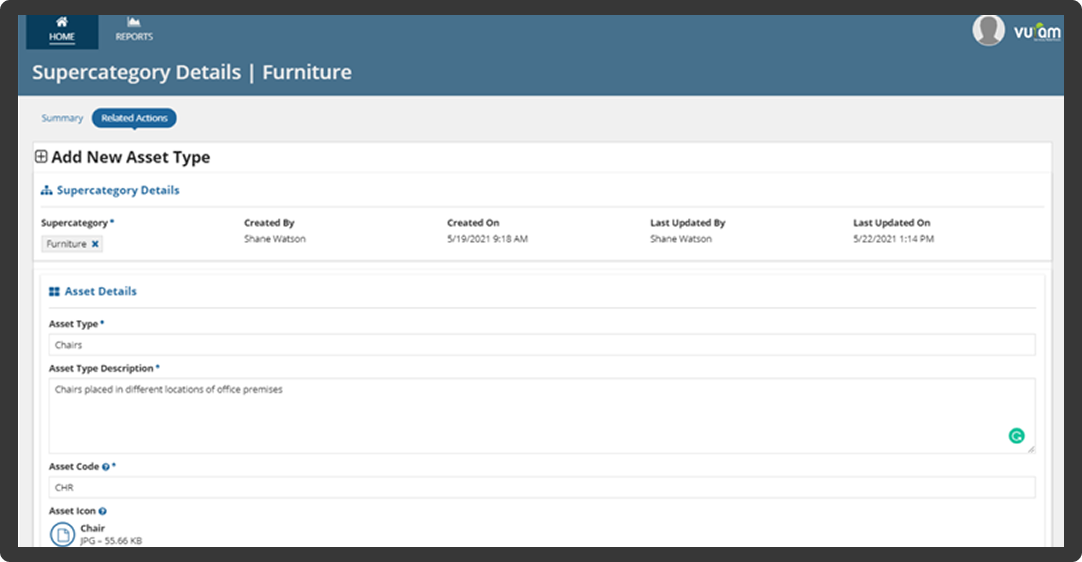Click the Last Updated On date 5/22/2021 1:14 PM
Screen dimensions: 1082x562
pyautogui.click(x=894, y=239)
